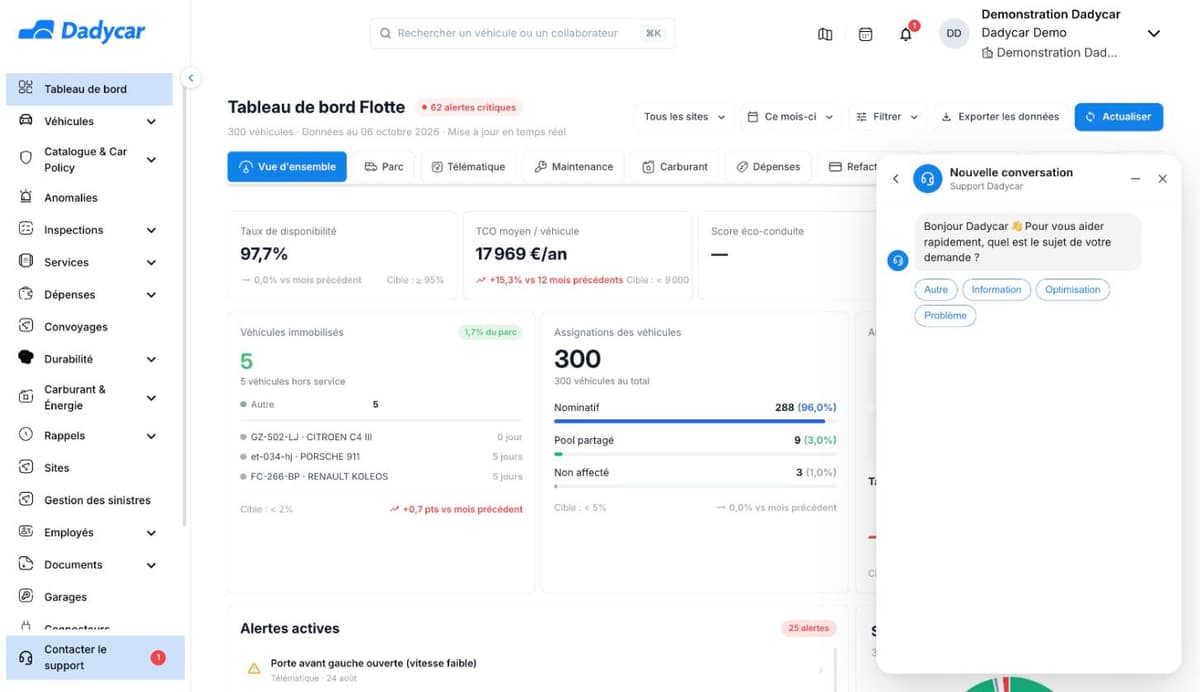
Task: Click the support headset icon in sidebar
Action: click(x=26, y=657)
